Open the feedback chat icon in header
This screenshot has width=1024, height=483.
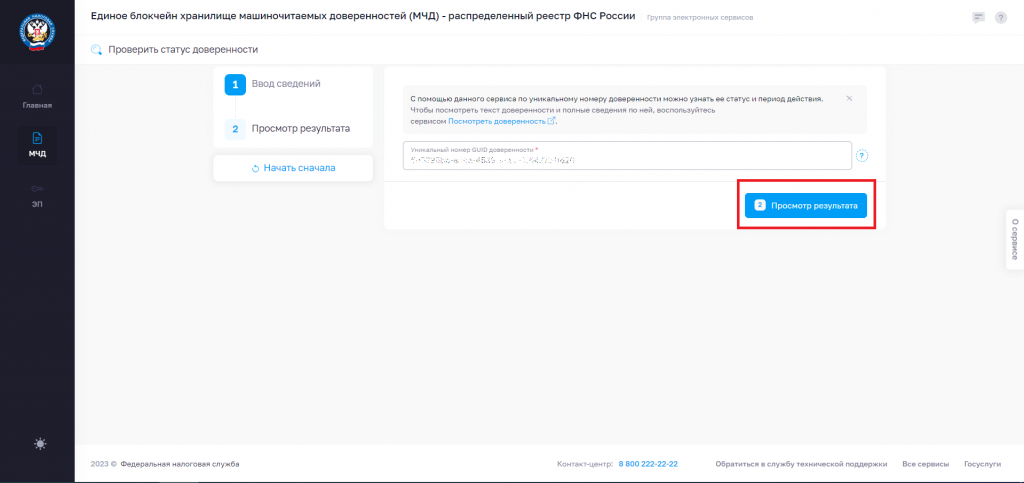tap(978, 18)
